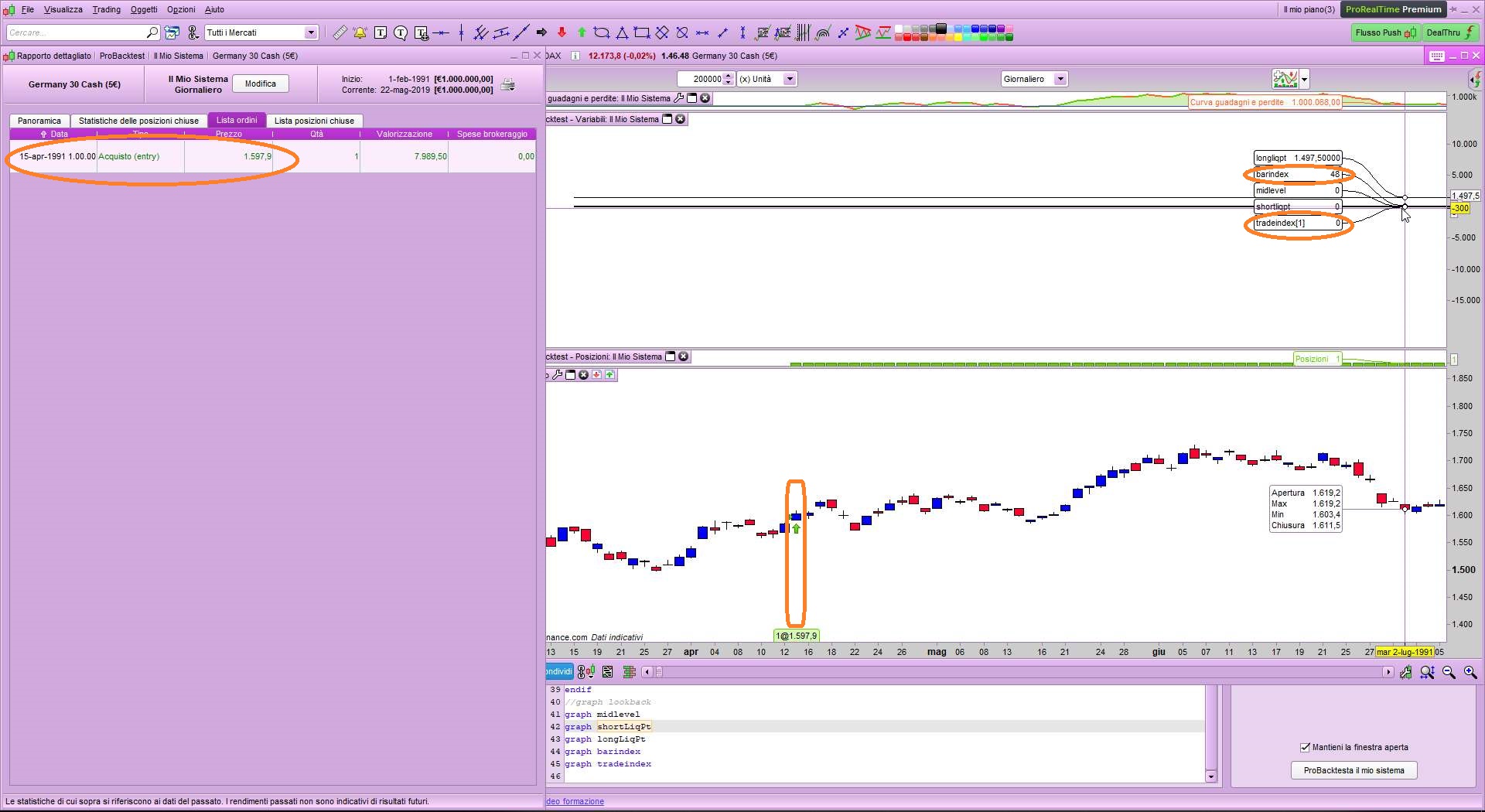
Task: Switch to the Panoramica tab
Action: [39, 121]
